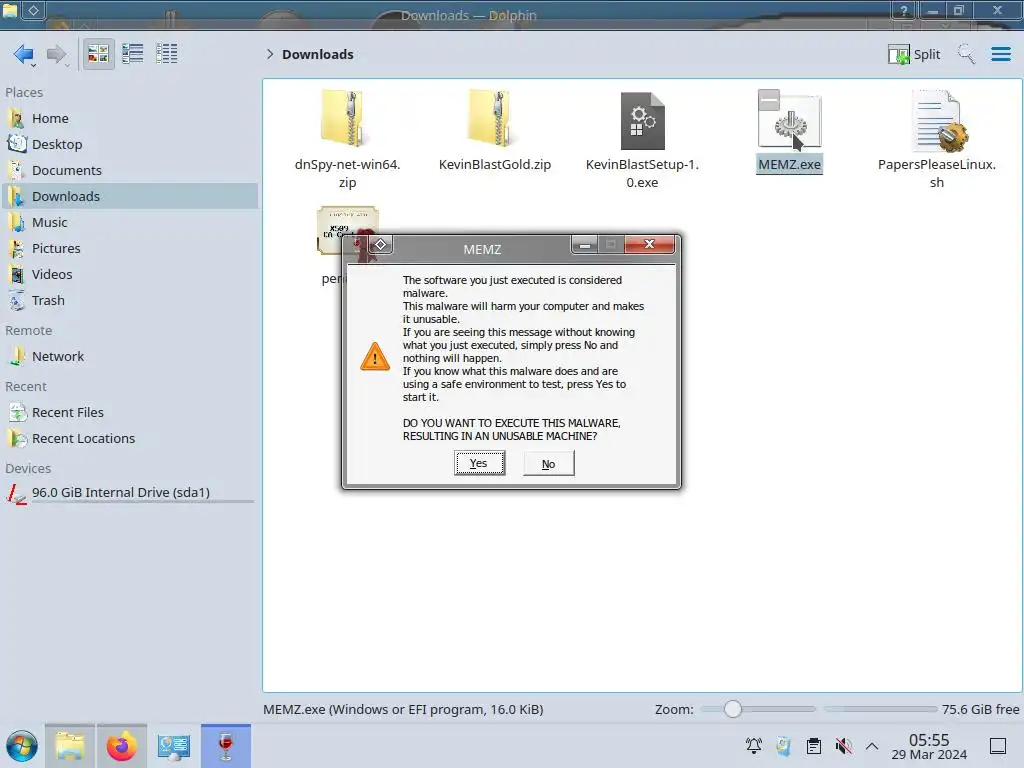Open Documents in the Places panel
This screenshot has height=768, width=1024.
(130, 170)
